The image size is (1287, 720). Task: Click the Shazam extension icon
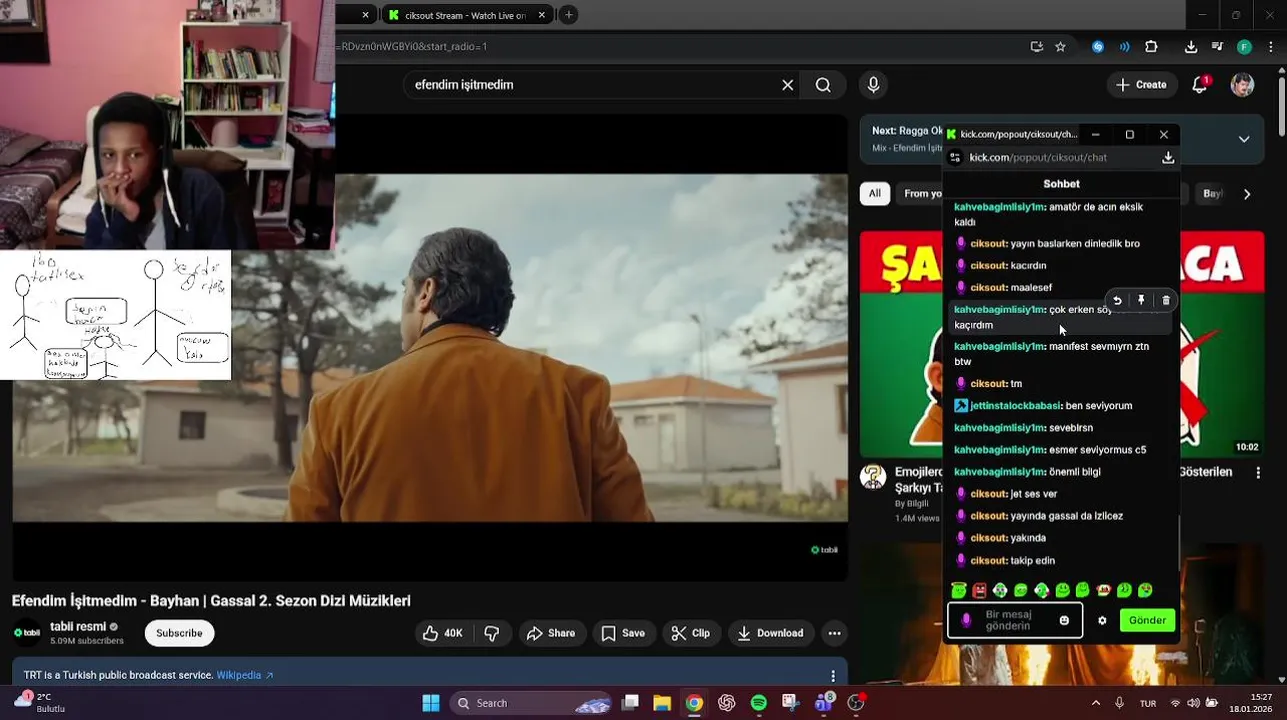(1098, 46)
